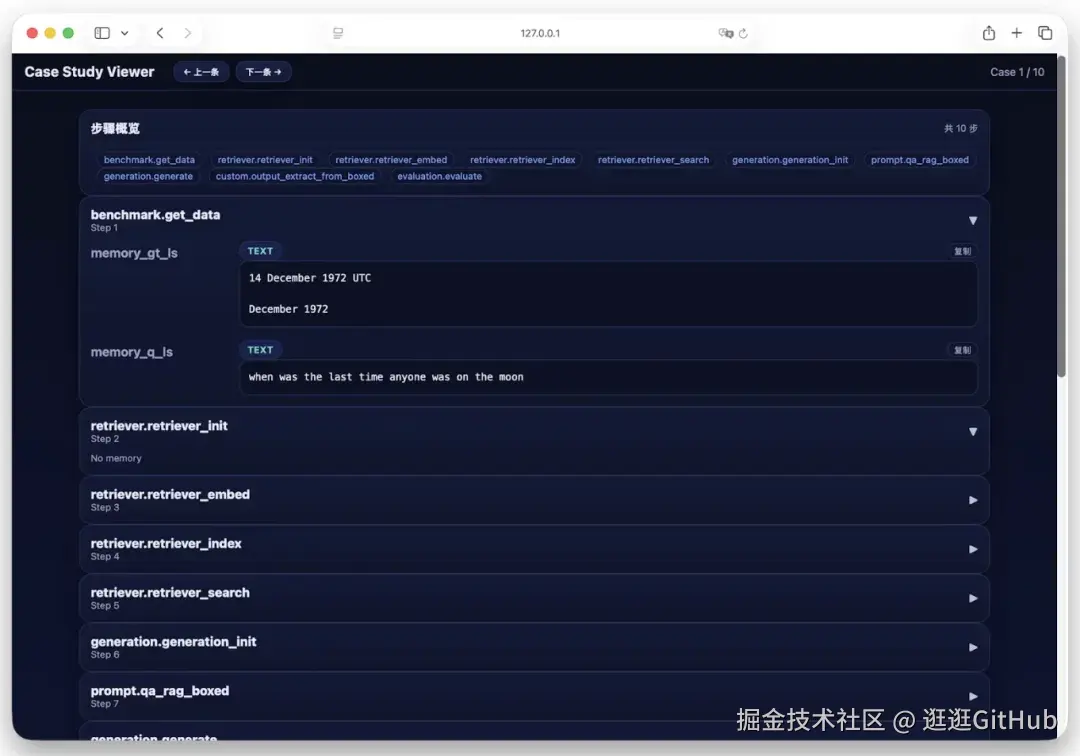Go to the previous case with 上一条
Screen dimensions: 1080x756
[201, 71]
